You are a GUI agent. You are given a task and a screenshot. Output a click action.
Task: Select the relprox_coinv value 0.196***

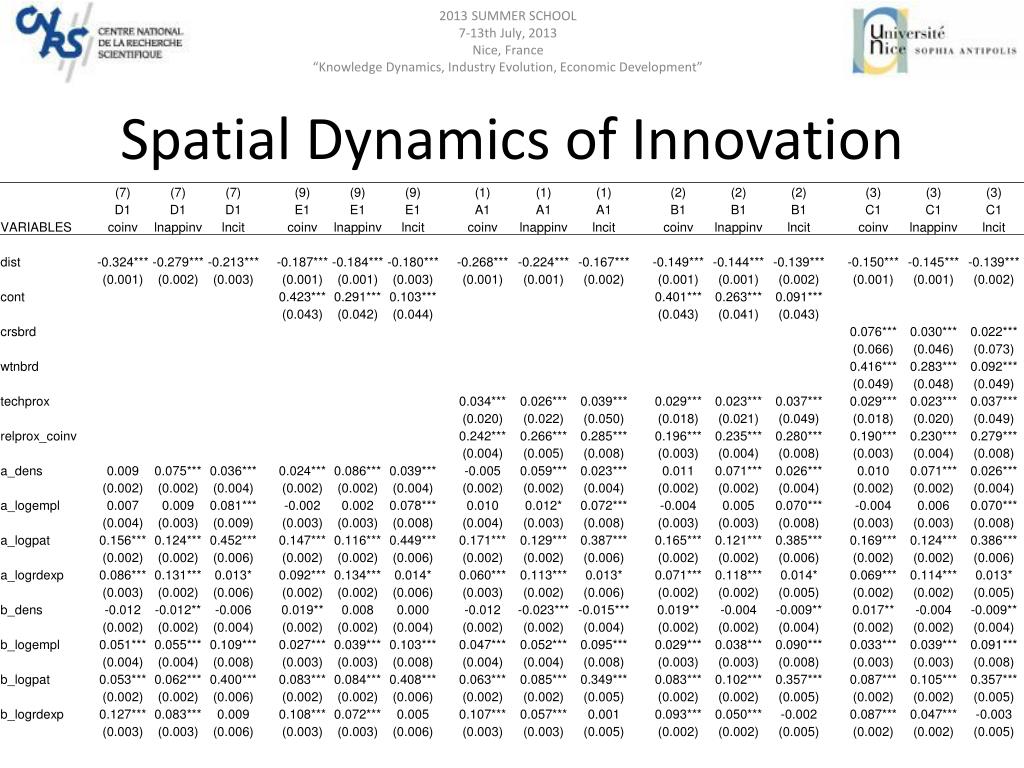pyautogui.click(x=678, y=436)
